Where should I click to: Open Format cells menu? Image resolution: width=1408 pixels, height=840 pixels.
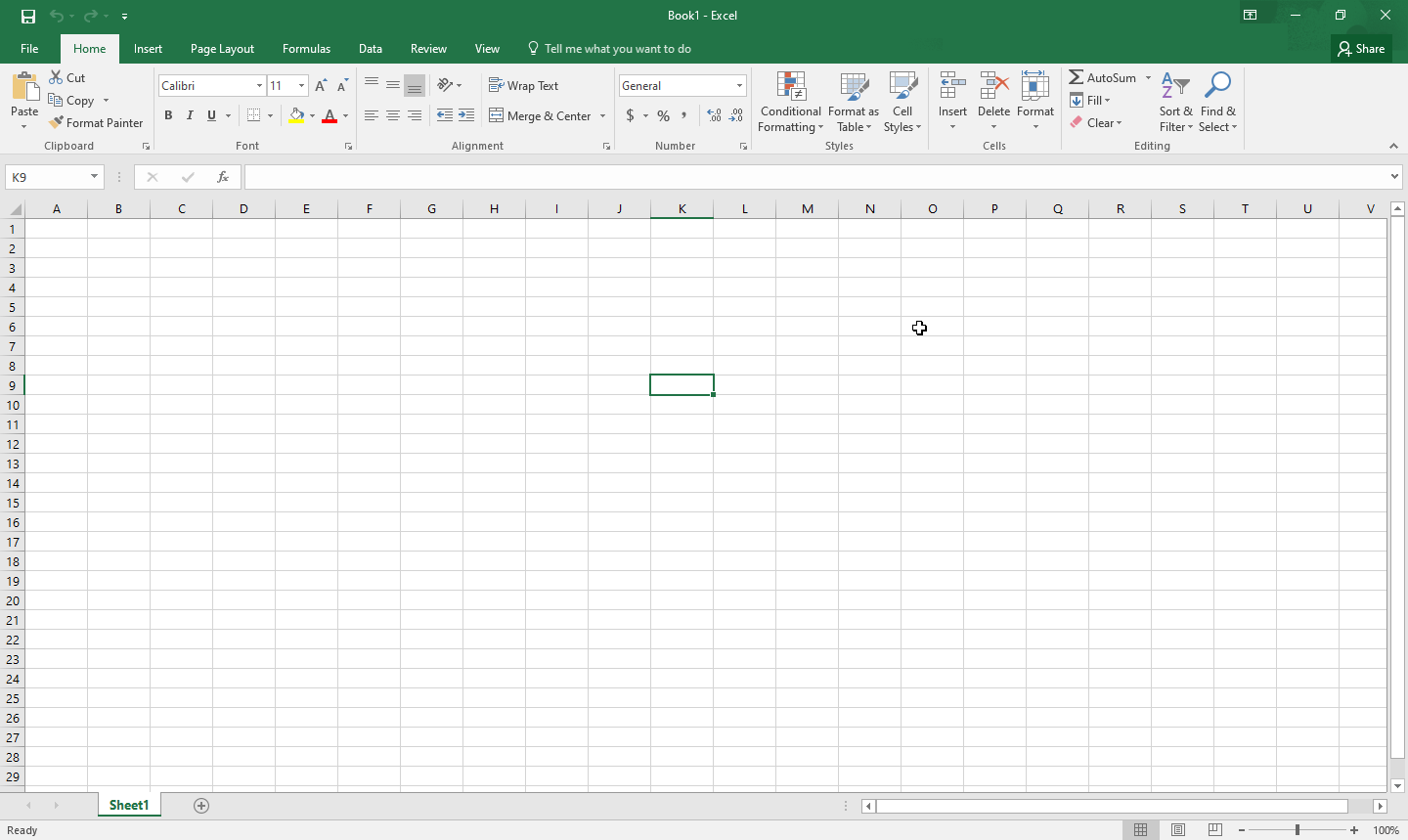click(x=1035, y=102)
